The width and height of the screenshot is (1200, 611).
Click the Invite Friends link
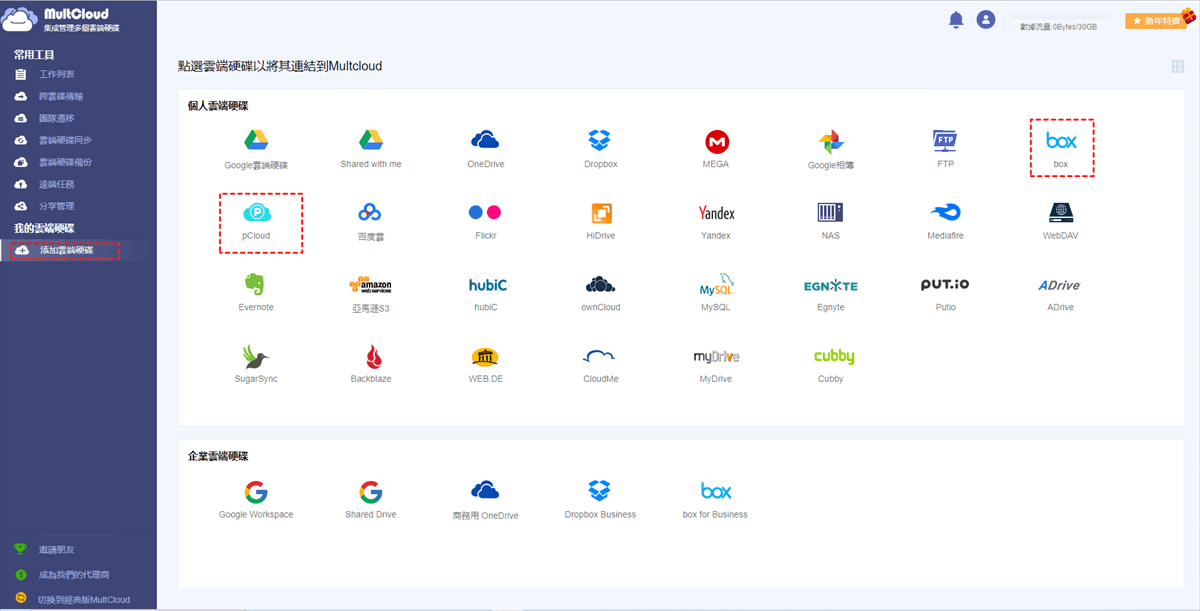(54, 550)
